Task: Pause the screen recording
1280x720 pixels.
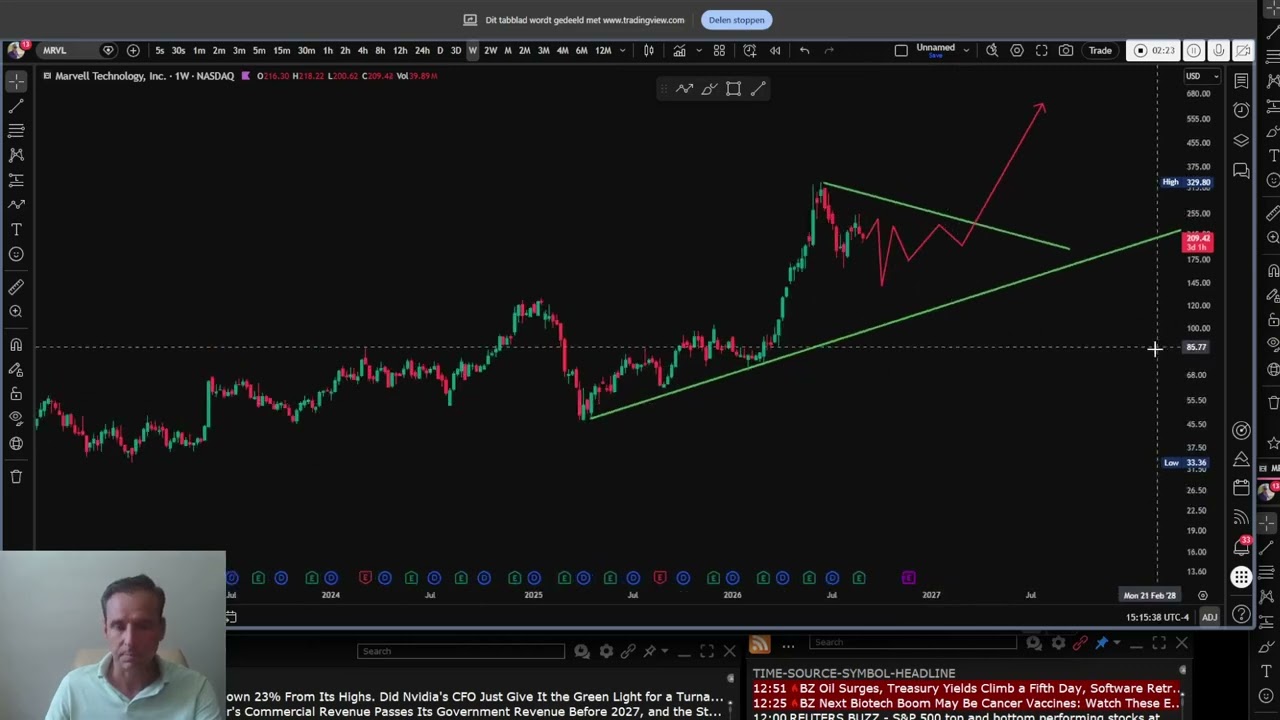Action: pyautogui.click(x=1194, y=50)
